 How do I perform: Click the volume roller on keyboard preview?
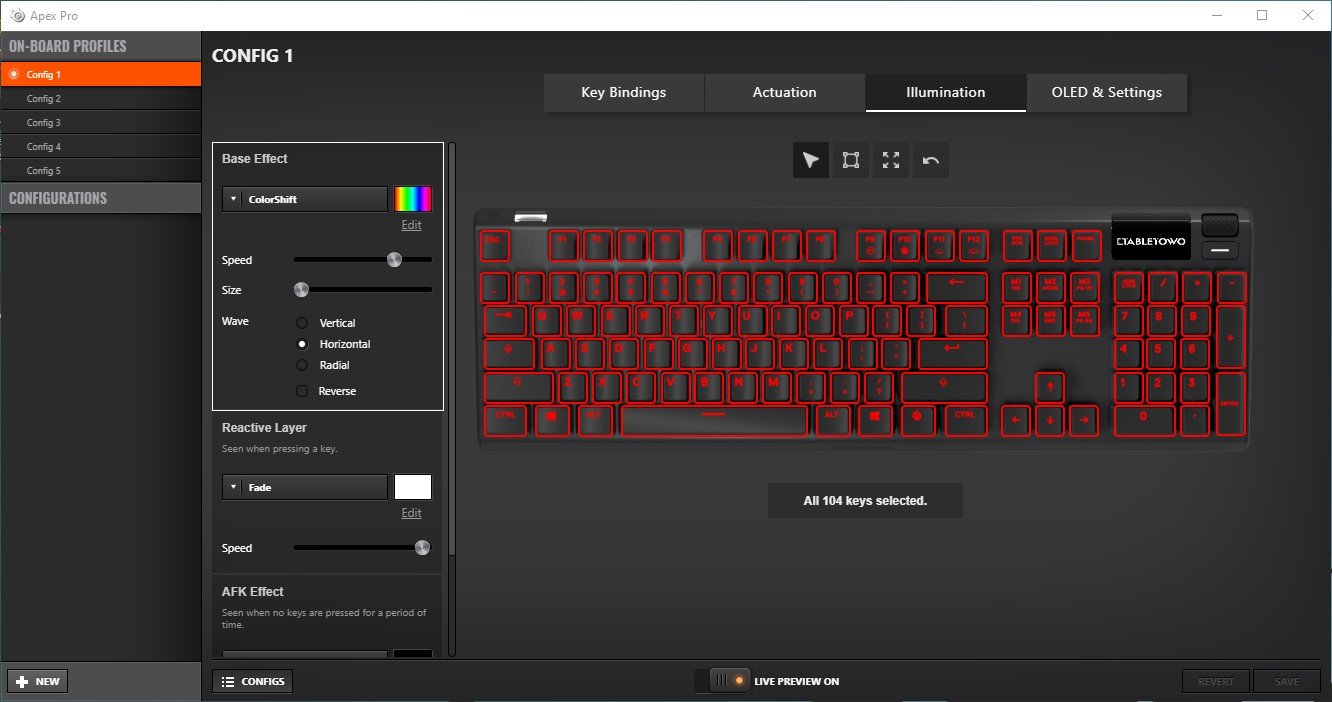(x=1220, y=225)
